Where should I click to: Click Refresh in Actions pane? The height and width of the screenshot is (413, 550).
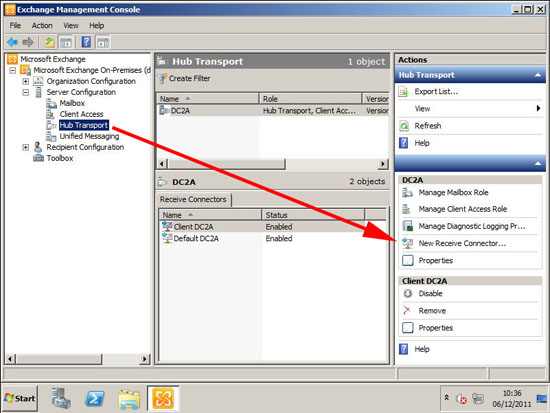[428, 126]
